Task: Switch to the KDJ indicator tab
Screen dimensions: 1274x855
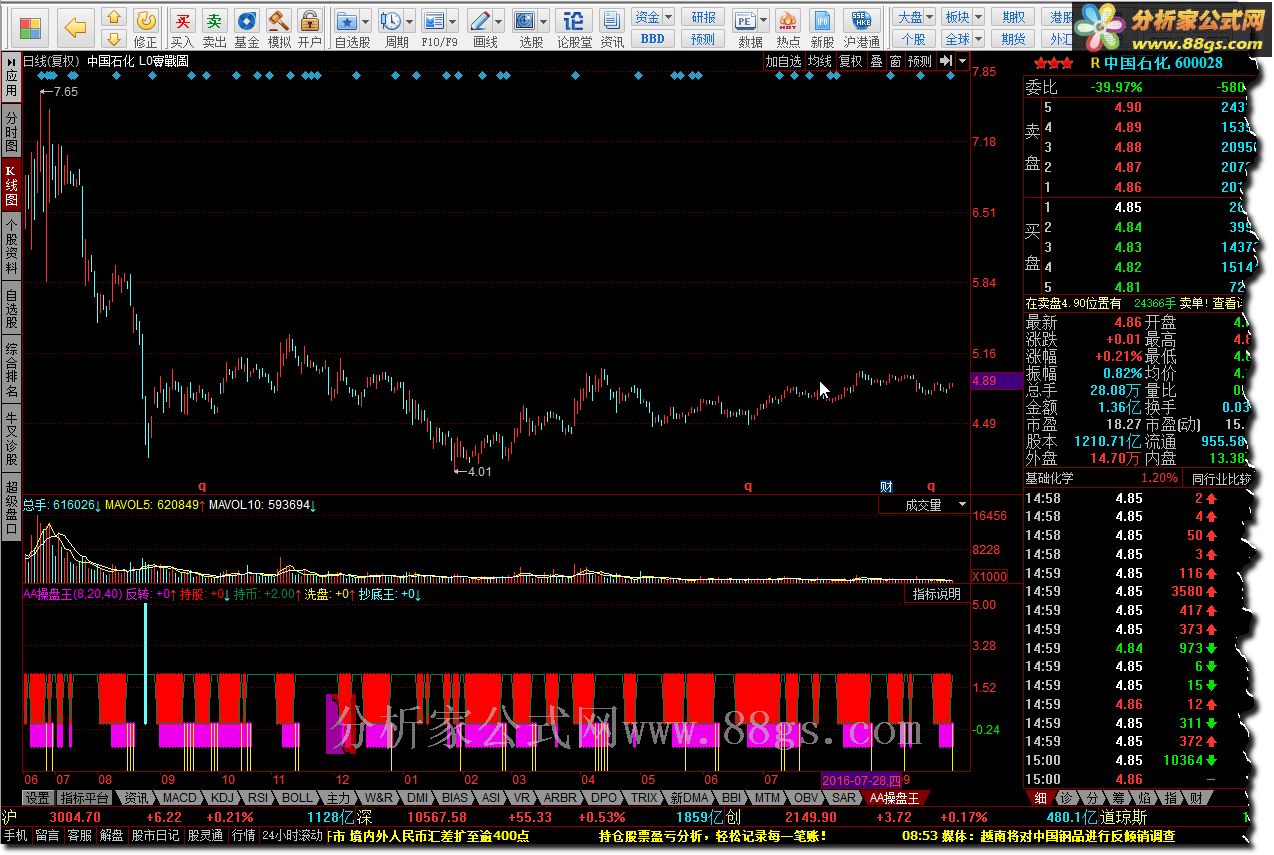Action: click(222, 798)
